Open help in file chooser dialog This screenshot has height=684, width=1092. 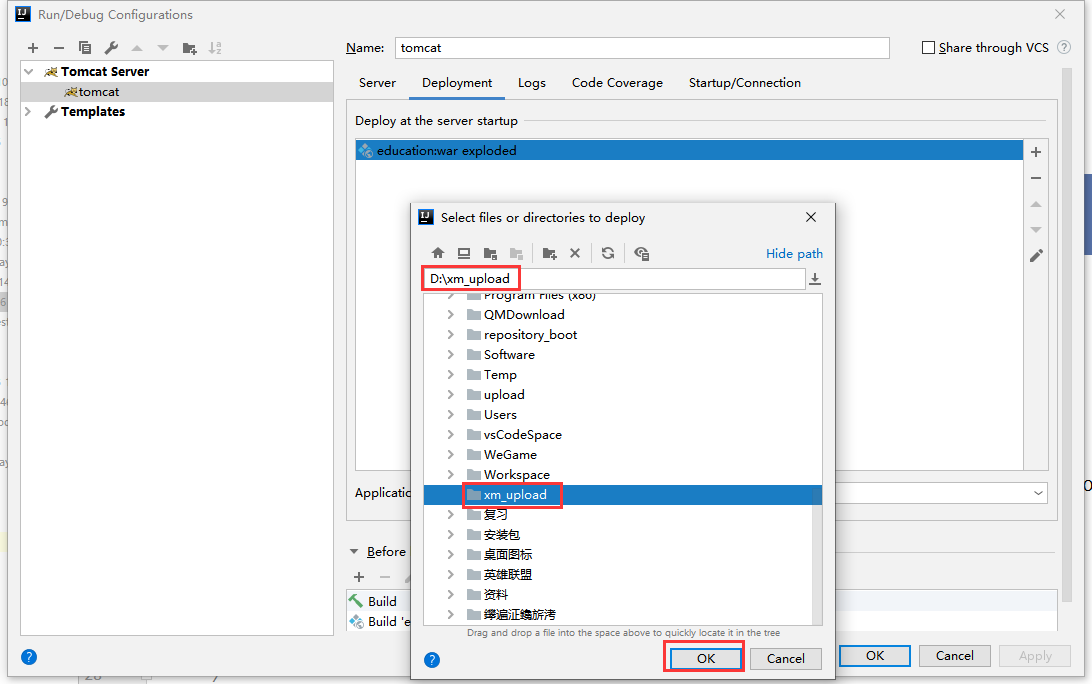432,660
